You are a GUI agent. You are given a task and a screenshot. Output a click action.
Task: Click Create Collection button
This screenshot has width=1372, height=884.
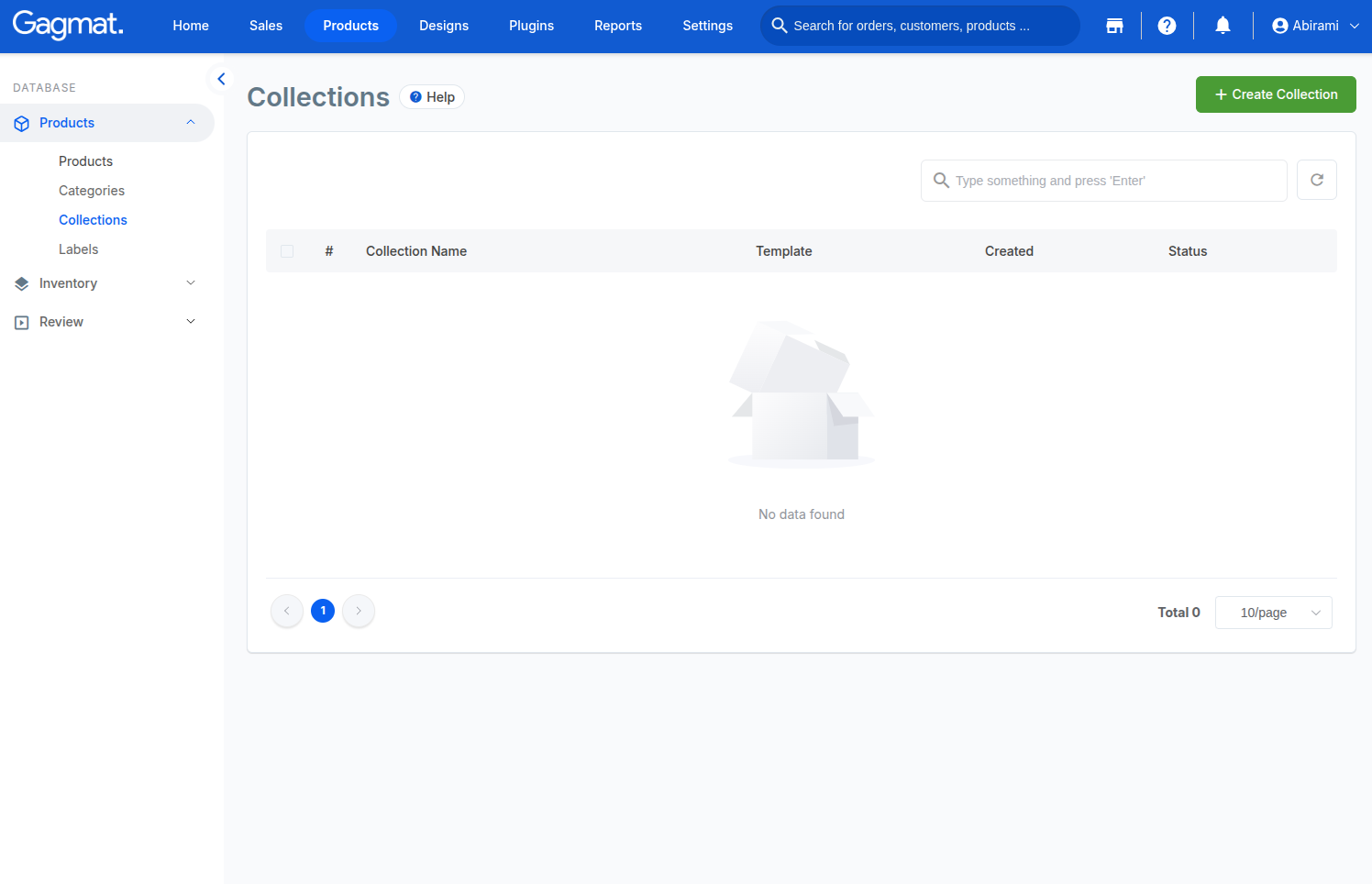click(x=1276, y=94)
